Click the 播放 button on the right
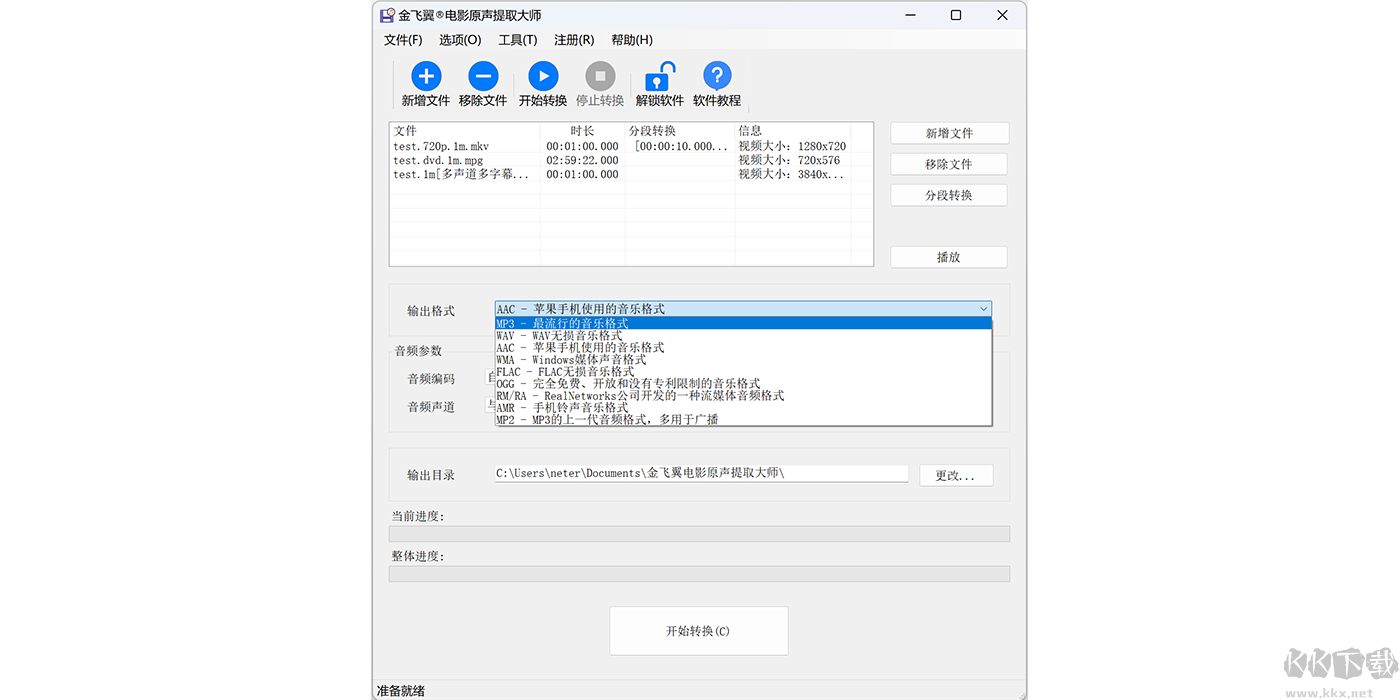 (x=948, y=256)
